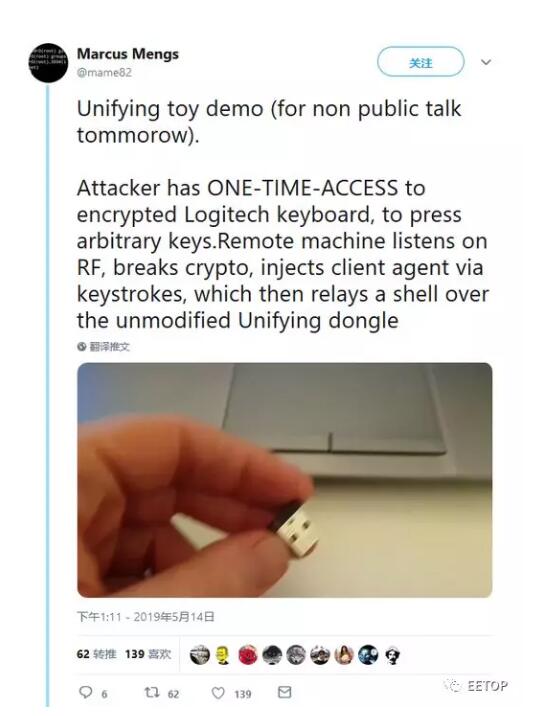Click the 翻译推文 translate tweet link
The width and height of the screenshot is (543, 716).
coord(109,347)
